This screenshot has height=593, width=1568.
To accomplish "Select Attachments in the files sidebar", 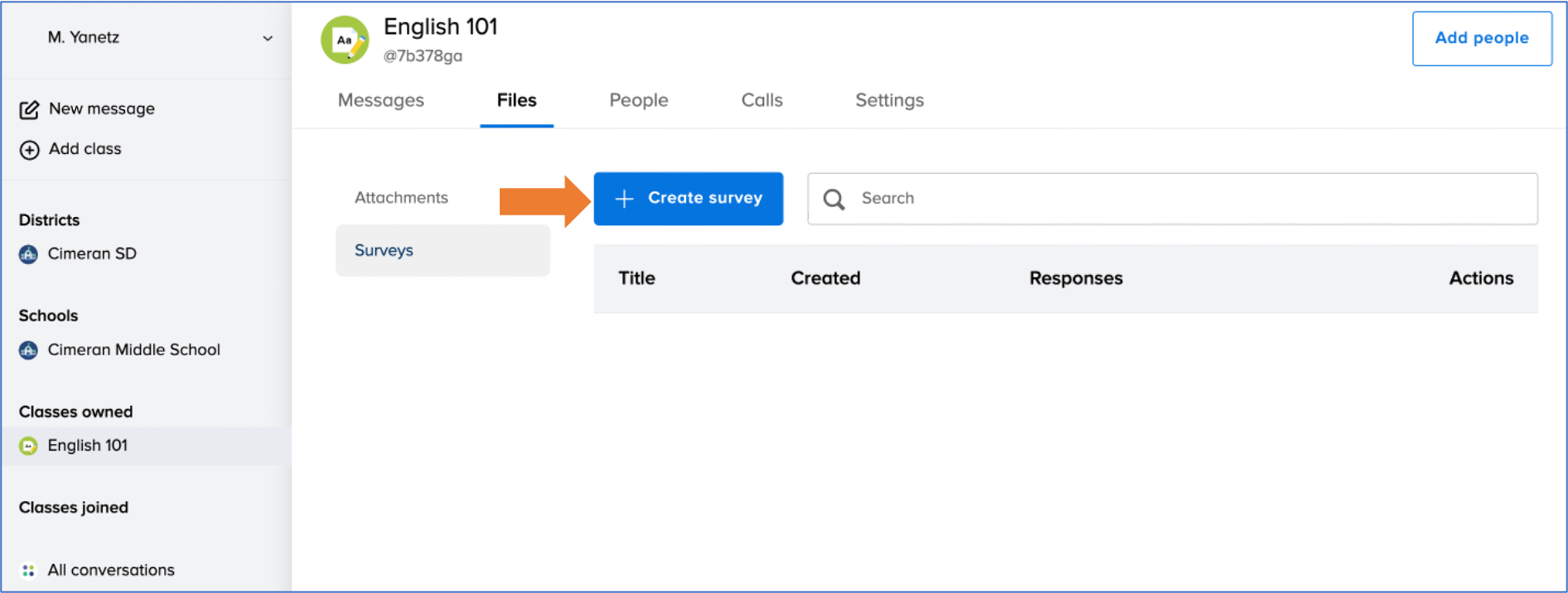I will 401,198.
